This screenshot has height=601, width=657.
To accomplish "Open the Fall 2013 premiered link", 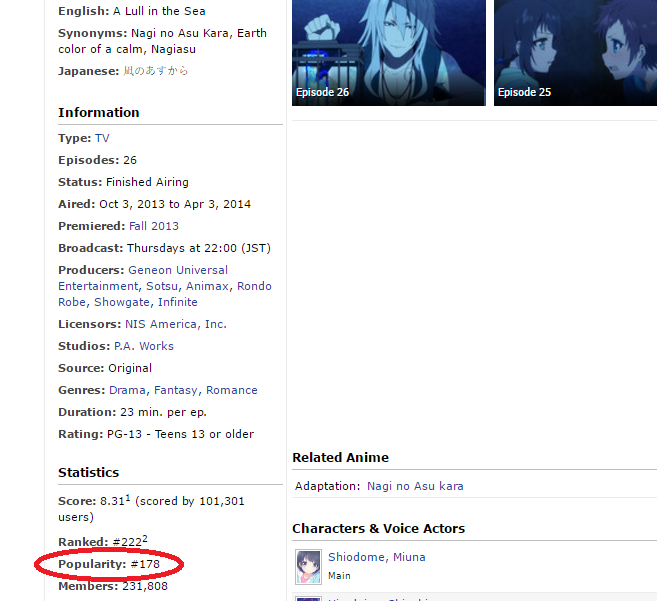I will (x=154, y=226).
